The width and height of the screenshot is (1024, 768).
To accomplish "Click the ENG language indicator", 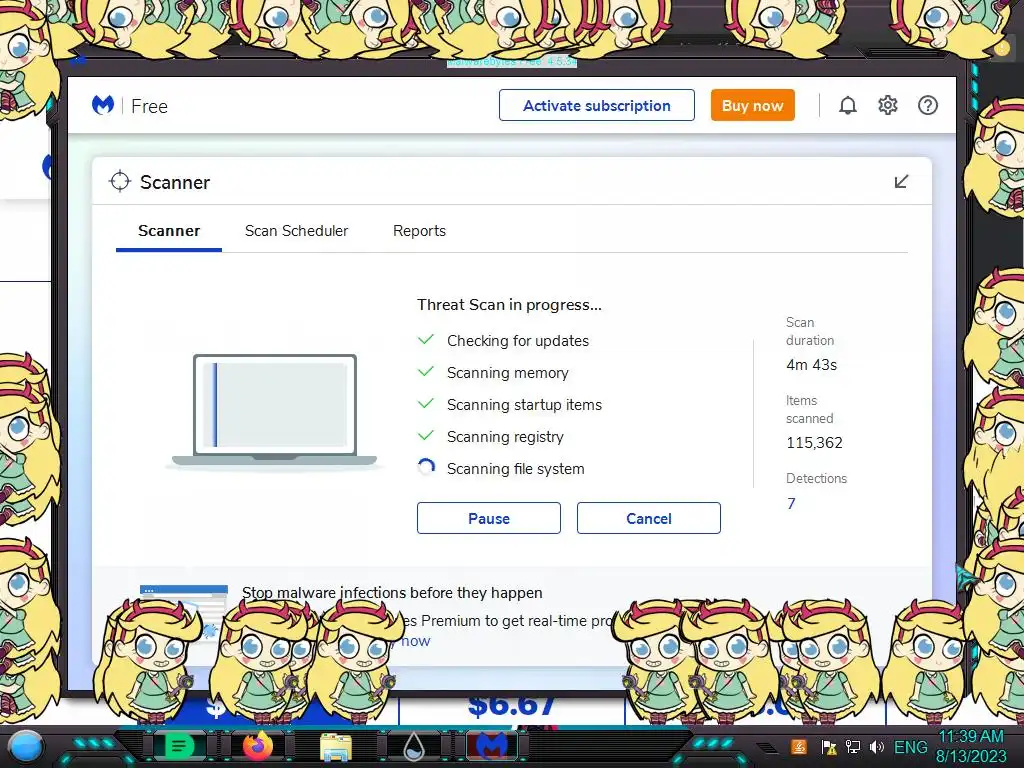I will pos(910,747).
